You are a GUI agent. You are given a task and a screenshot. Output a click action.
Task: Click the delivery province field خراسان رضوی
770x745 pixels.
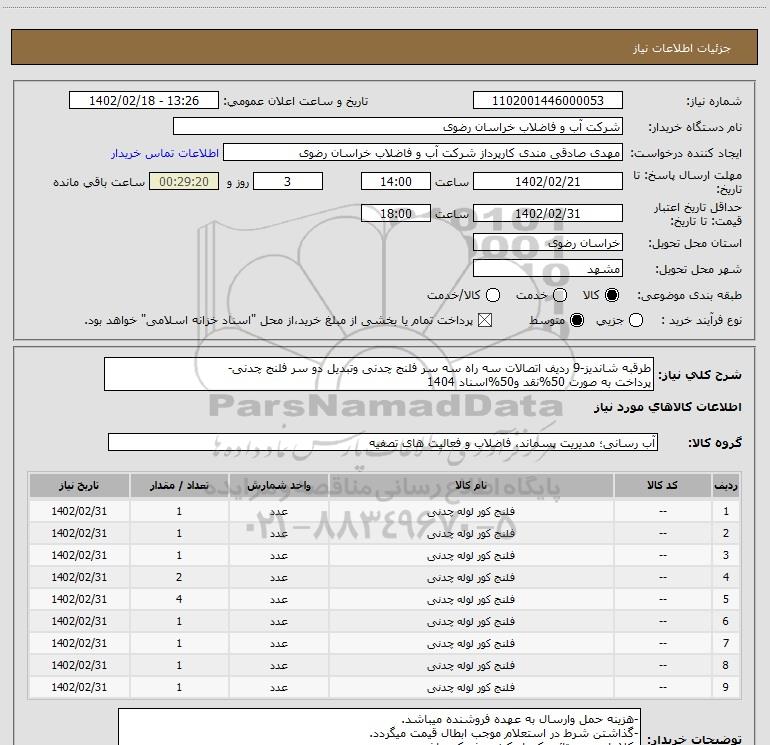tap(548, 242)
